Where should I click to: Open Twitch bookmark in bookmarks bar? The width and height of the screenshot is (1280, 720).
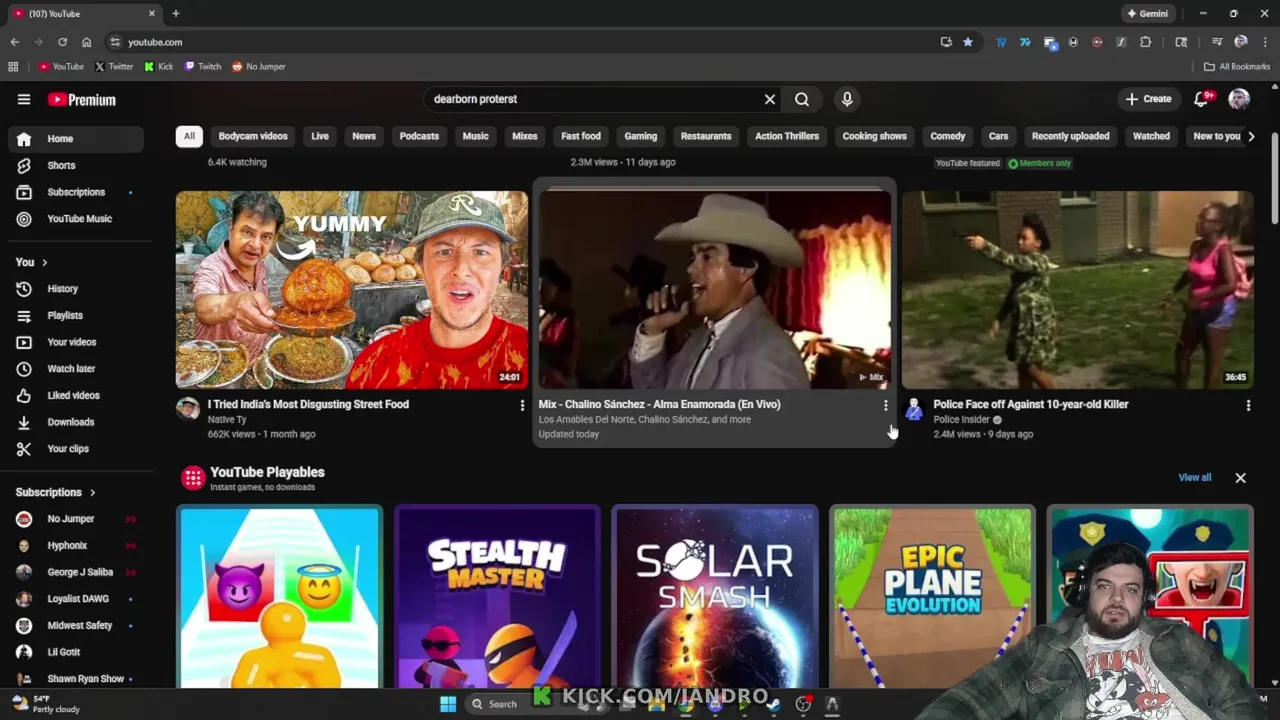click(203, 66)
